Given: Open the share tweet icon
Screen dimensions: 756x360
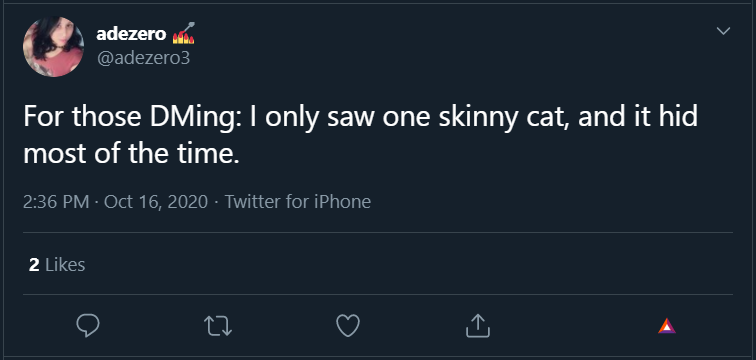Looking at the screenshot, I should click(x=478, y=326).
